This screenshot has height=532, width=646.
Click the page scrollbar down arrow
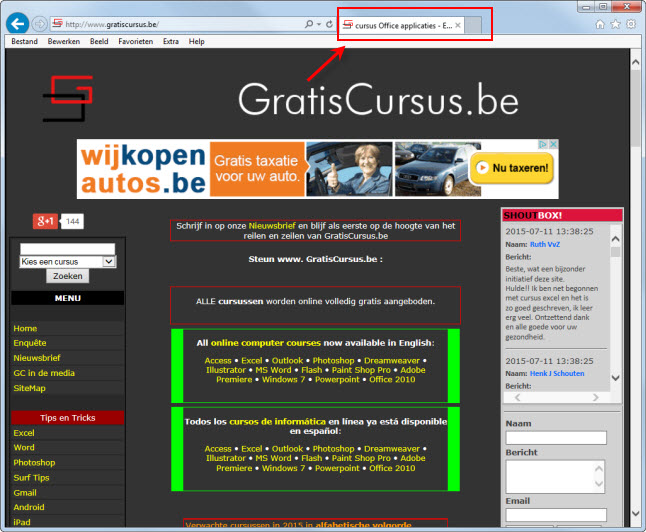635,513
